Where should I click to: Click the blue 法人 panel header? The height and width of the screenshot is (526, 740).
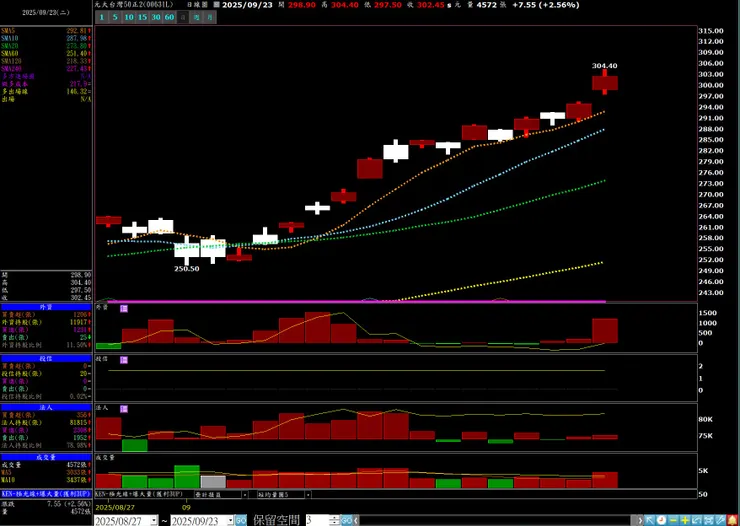pyautogui.click(x=46, y=407)
